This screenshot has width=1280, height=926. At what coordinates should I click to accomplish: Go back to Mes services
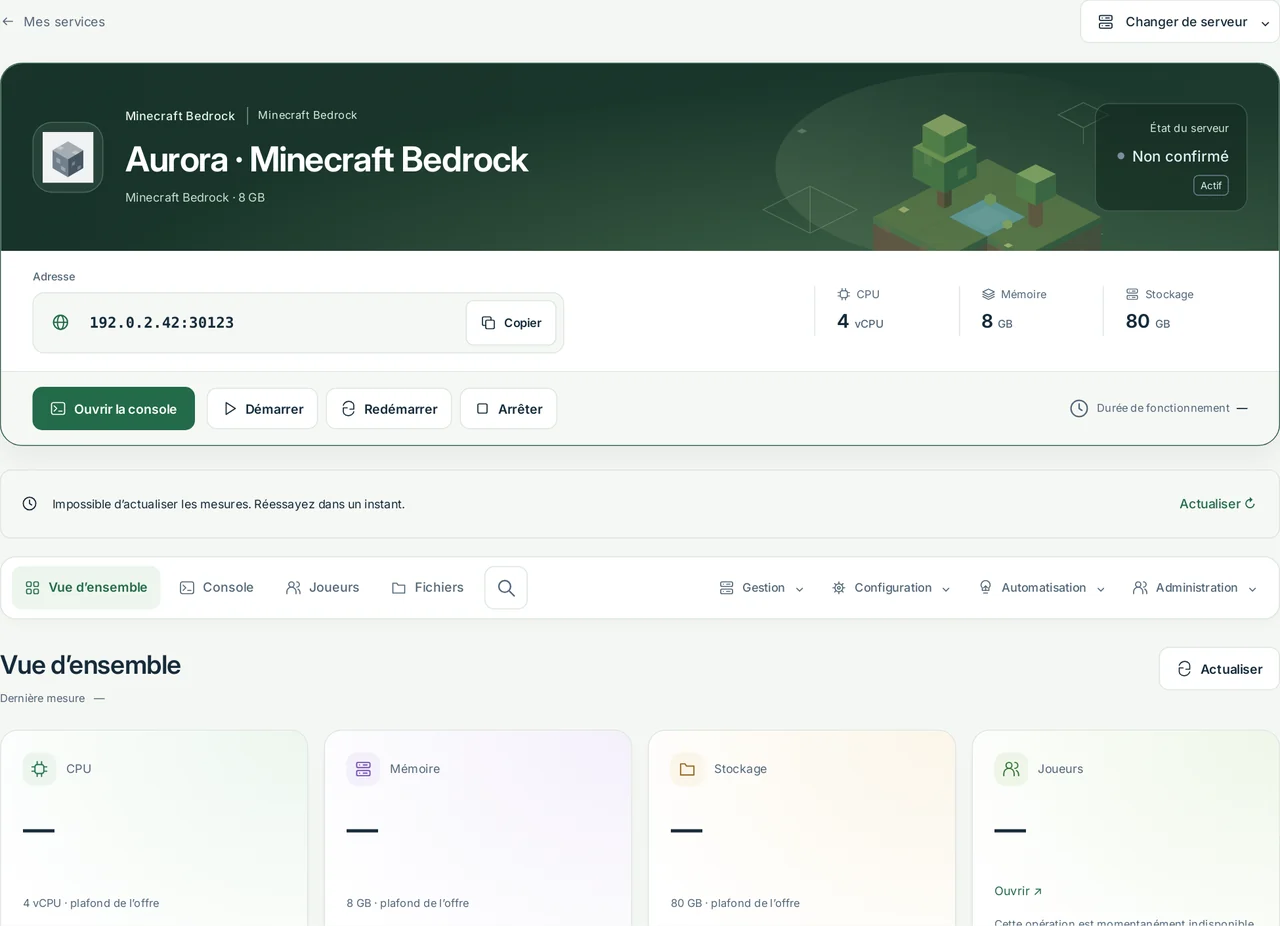[53, 21]
